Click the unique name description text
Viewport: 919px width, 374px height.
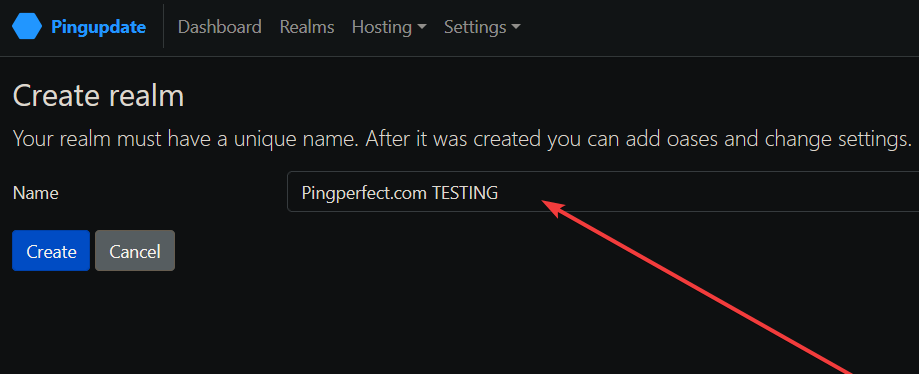pos(462,140)
